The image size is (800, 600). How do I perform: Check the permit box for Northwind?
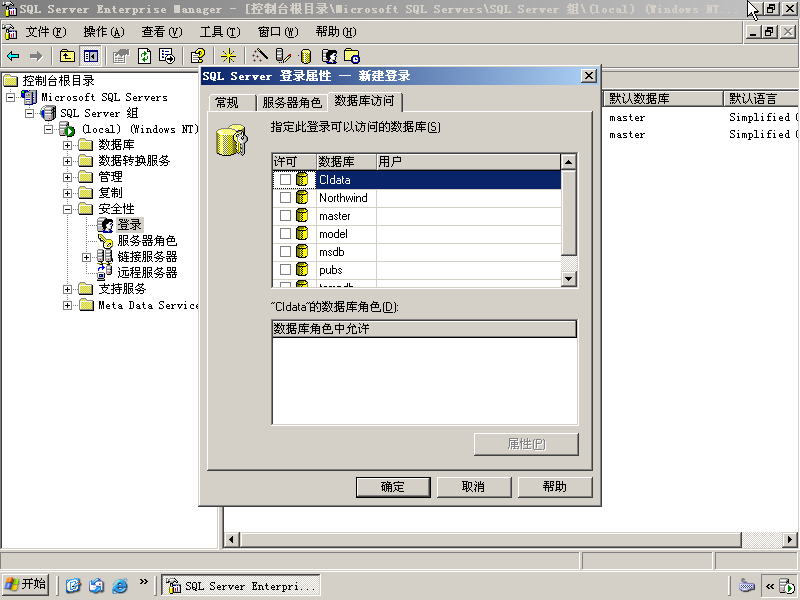(x=285, y=197)
